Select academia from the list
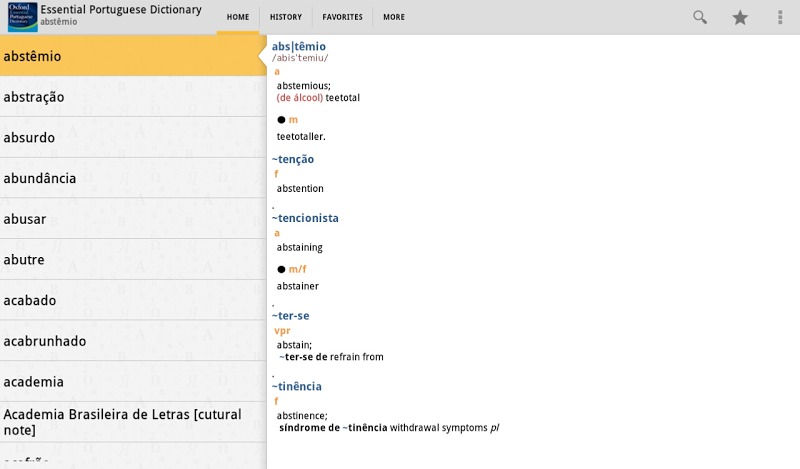This screenshot has height=469, width=800. 132,382
